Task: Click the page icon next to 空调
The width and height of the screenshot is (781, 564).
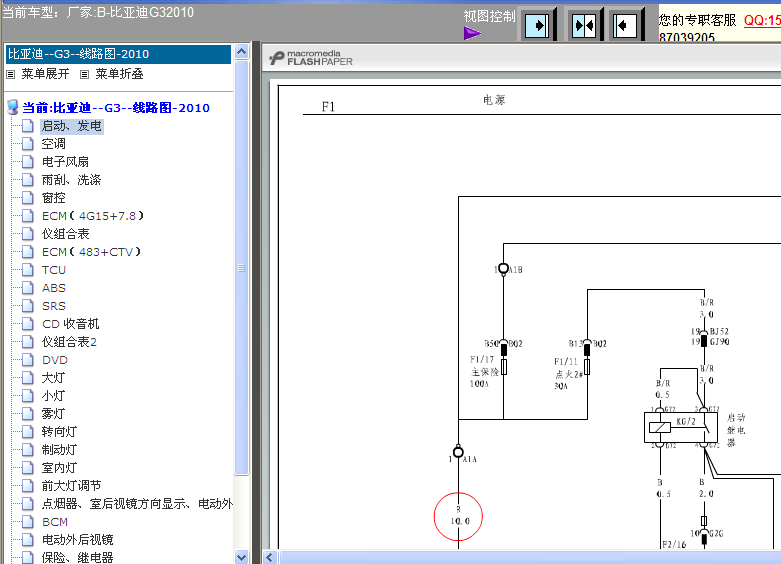Action: 28,143
